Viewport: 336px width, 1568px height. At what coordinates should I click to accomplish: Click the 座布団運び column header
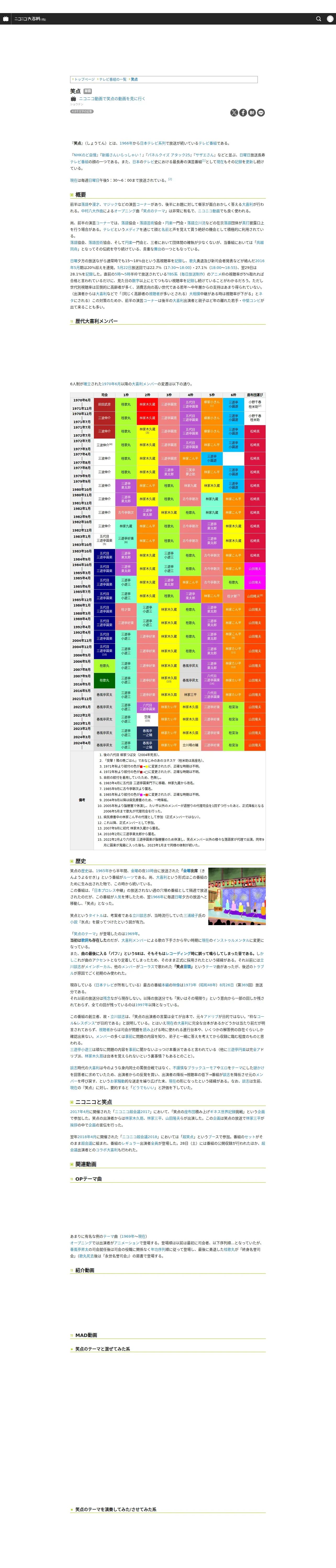coord(255,395)
